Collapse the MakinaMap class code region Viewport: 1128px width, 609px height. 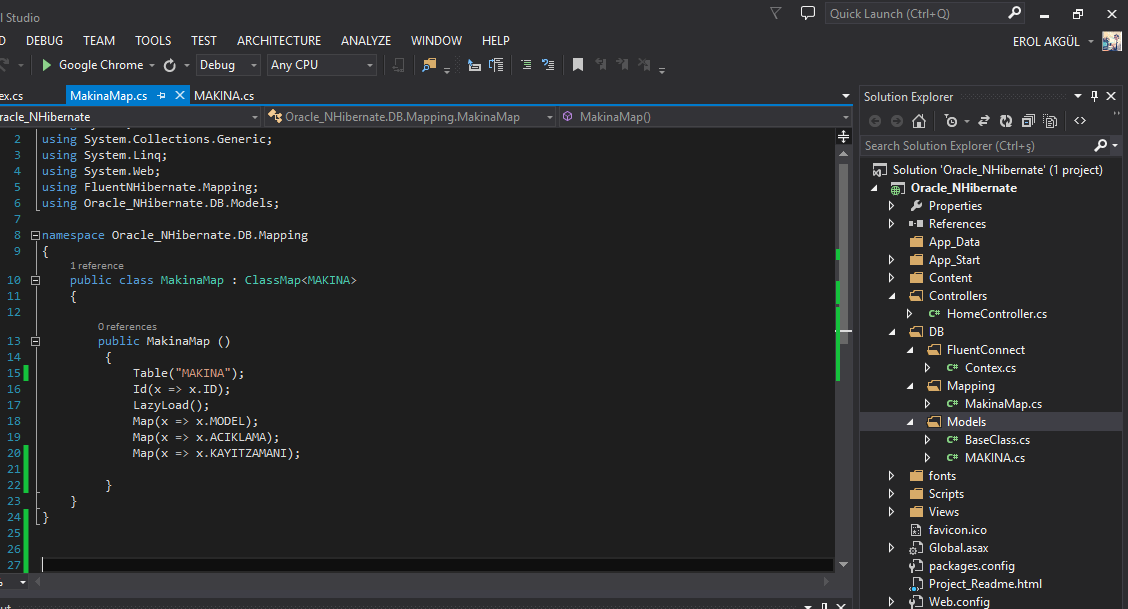[36, 281]
